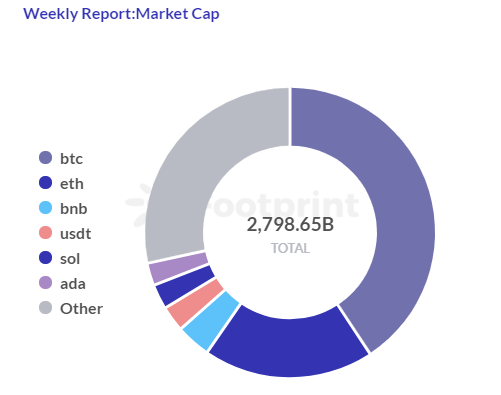Toggle the ada legend color dot
This screenshot has width=501, height=395.
(45, 283)
